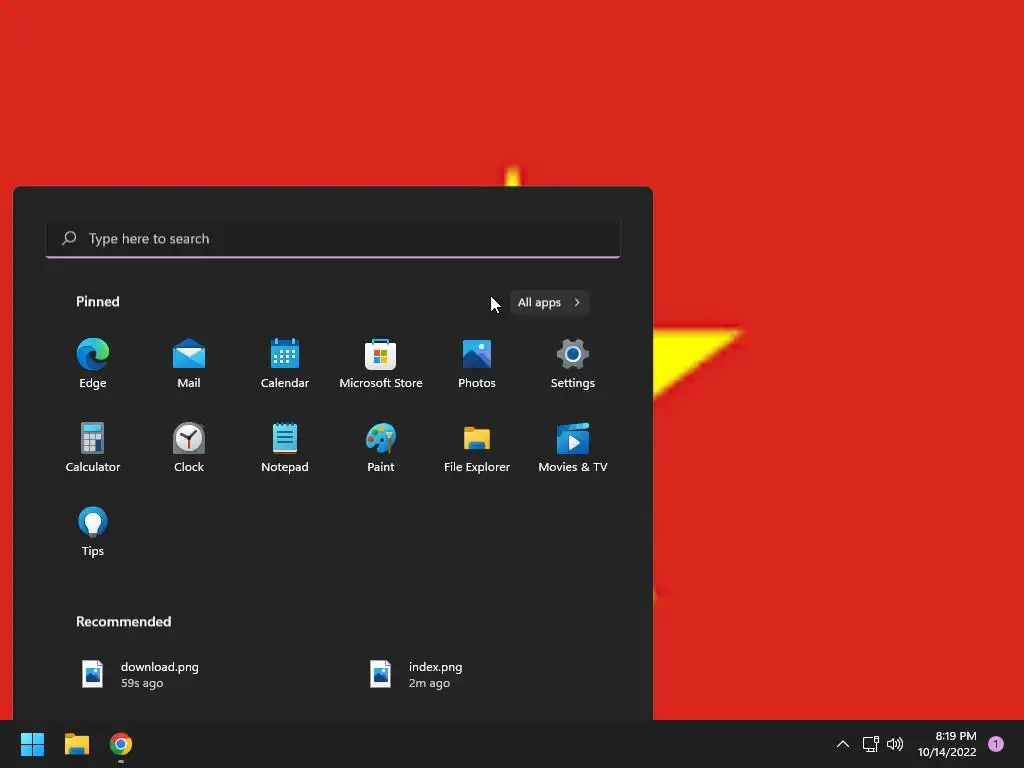Launch the Mail app
The width and height of the screenshot is (1024, 768).
point(189,364)
